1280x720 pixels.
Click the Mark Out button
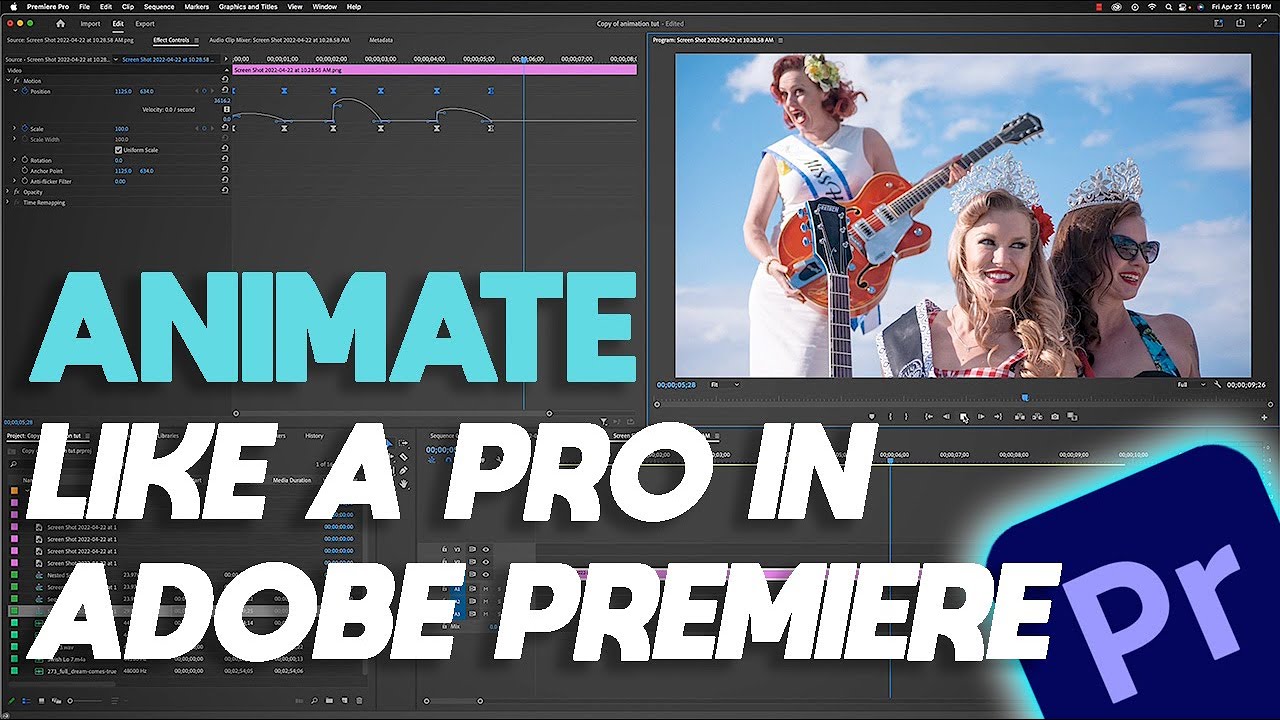point(906,417)
